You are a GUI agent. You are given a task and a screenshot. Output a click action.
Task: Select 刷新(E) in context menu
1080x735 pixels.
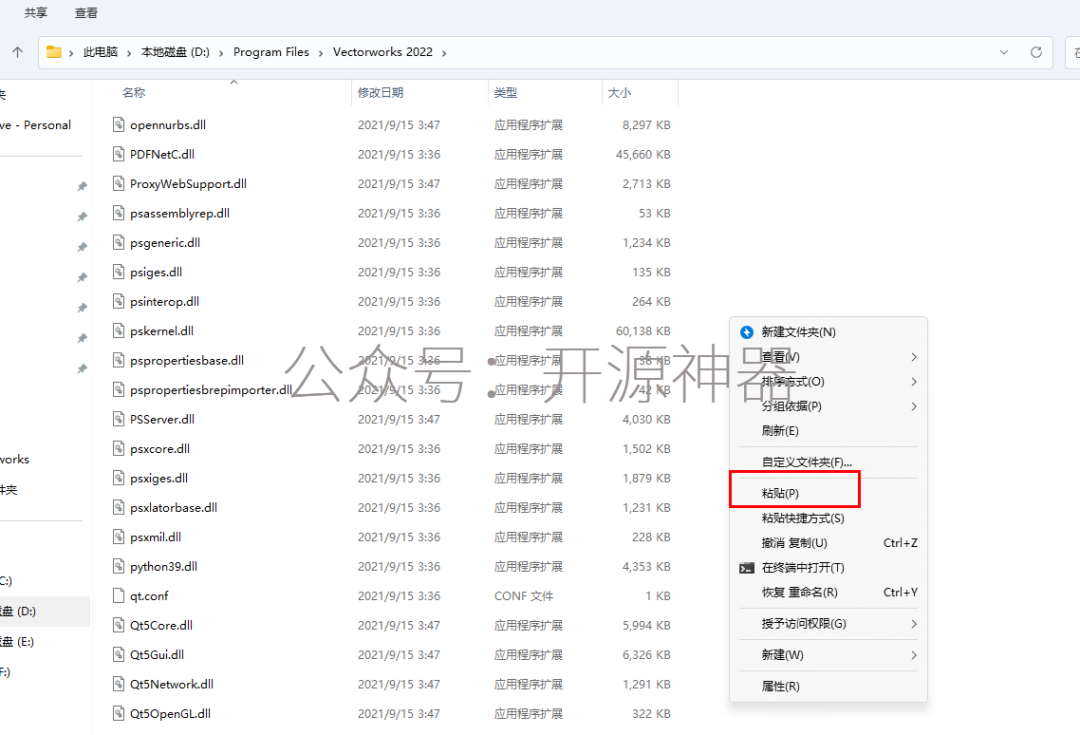click(x=828, y=431)
